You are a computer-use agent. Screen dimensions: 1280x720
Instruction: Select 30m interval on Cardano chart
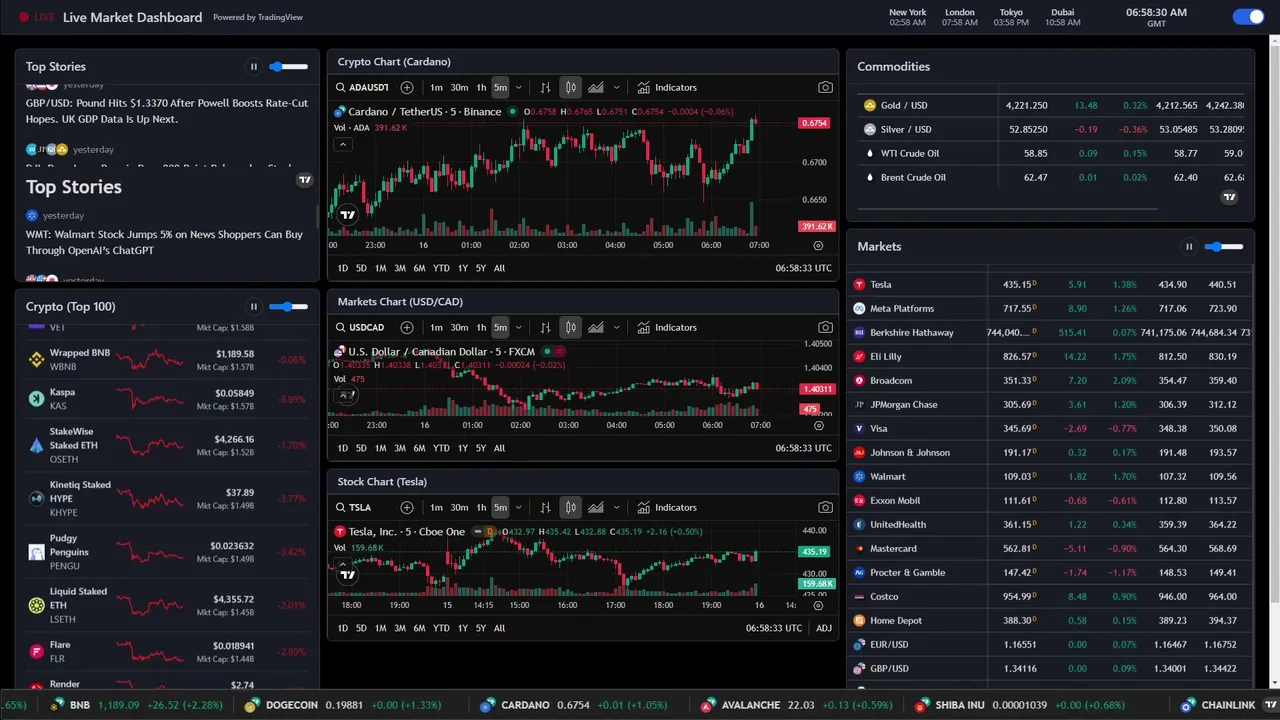pos(459,87)
